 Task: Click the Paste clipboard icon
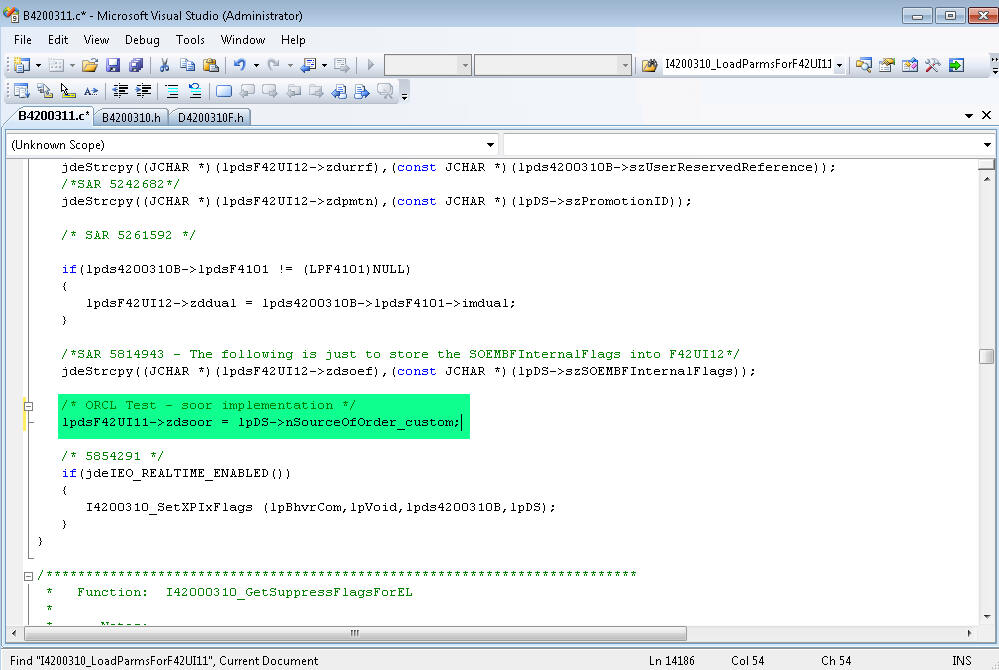click(210, 65)
